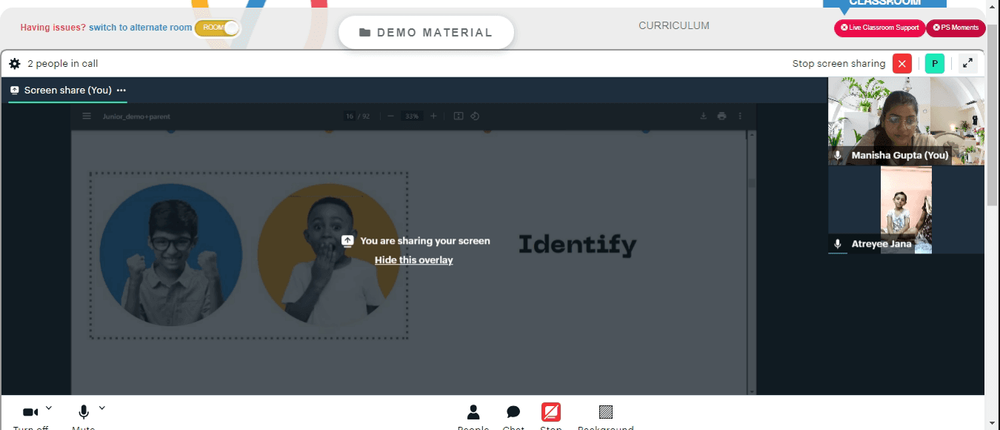Mute the microphone icon
The width and height of the screenshot is (1000, 430).
pyautogui.click(x=83, y=413)
